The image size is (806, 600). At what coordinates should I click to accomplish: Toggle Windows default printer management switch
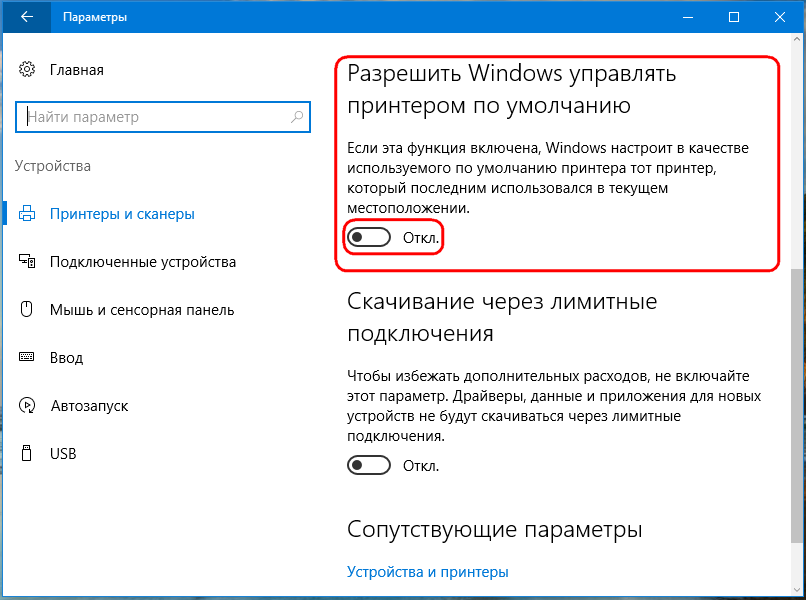[369, 238]
